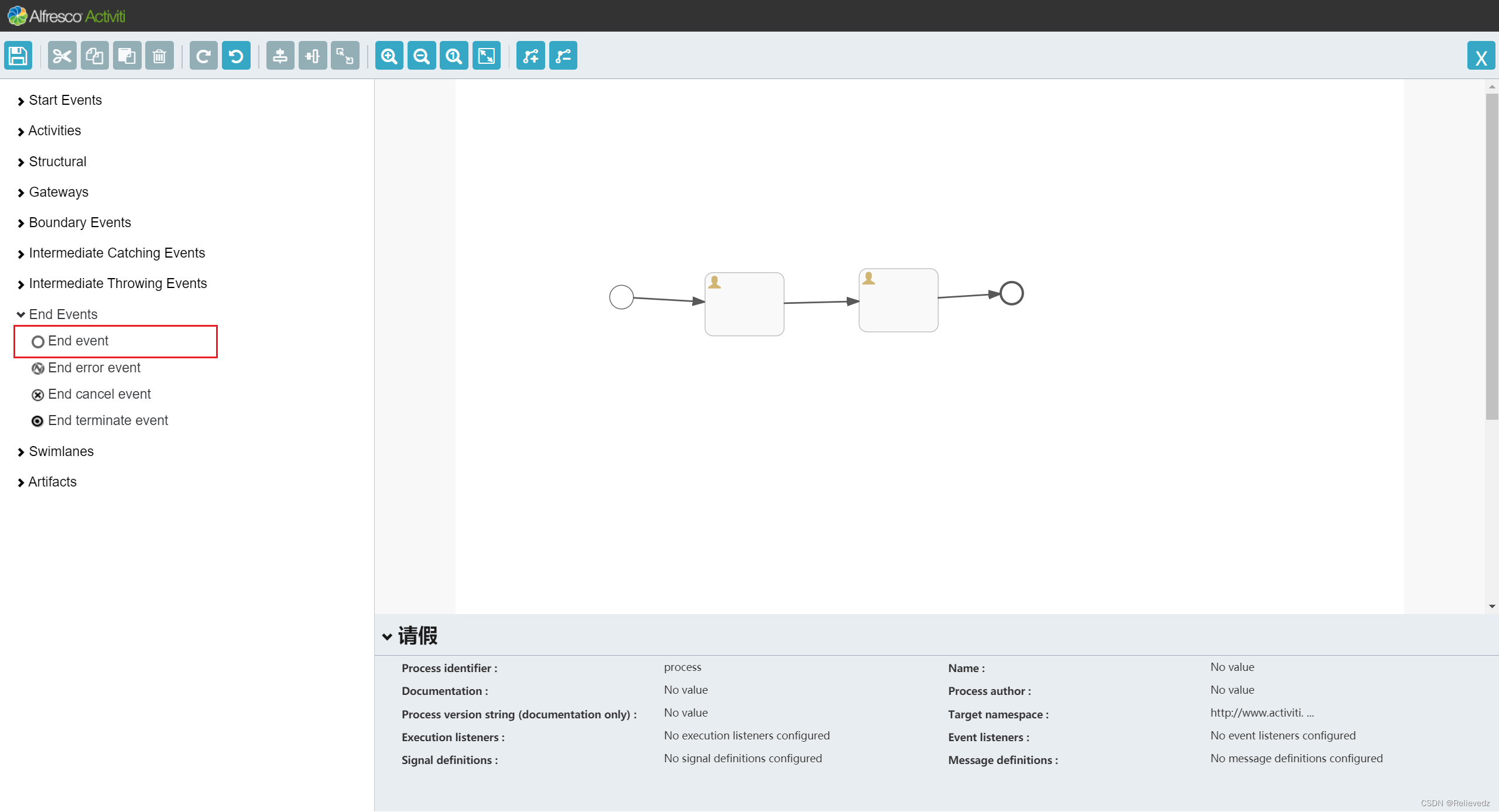This screenshot has height=812, width=1499.
Task: Select End terminate event item
Action: point(108,420)
